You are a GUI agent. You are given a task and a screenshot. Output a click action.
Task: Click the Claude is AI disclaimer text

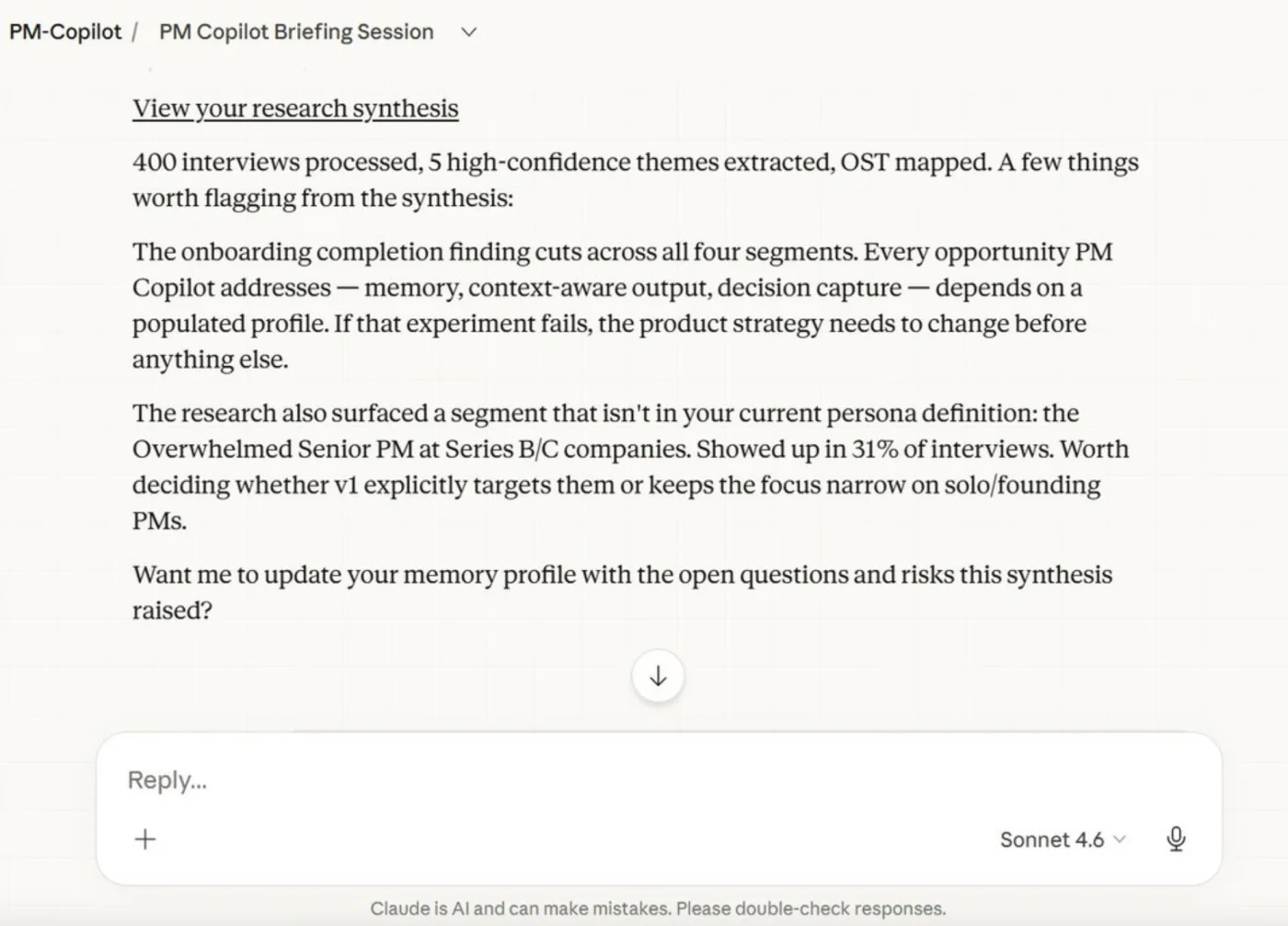coord(658,909)
